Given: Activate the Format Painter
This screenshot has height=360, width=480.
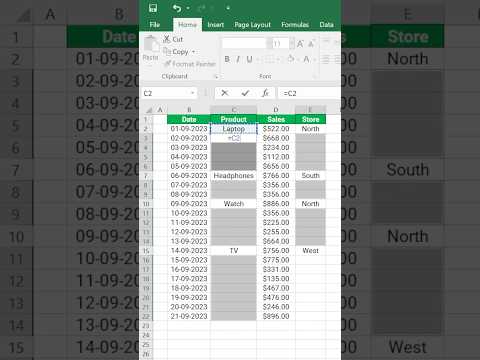Looking at the screenshot, I should coord(190,64).
